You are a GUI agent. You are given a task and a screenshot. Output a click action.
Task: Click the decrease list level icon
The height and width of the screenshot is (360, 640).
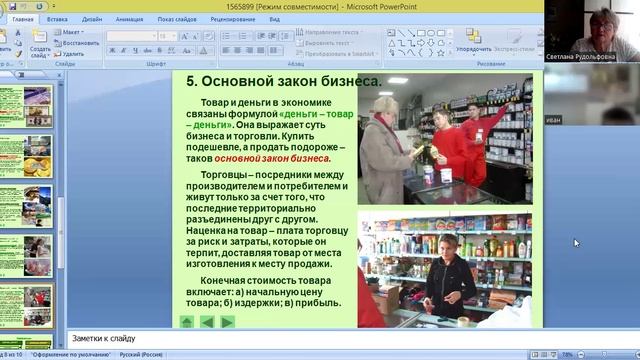[x=261, y=36]
